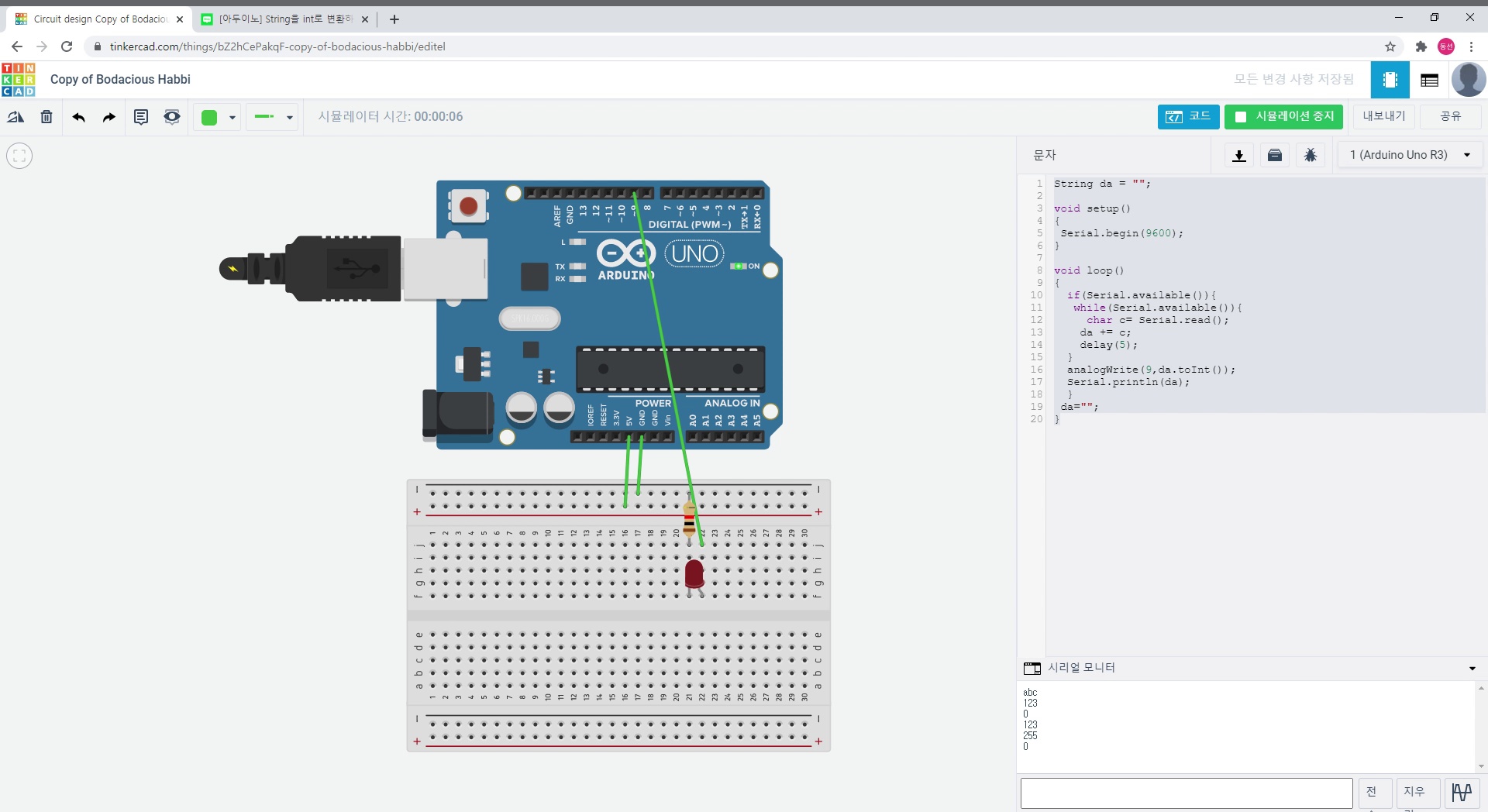This screenshot has width=1488, height=812.
Task: Toggle the serial graph icon
Action: click(x=1462, y=793)
